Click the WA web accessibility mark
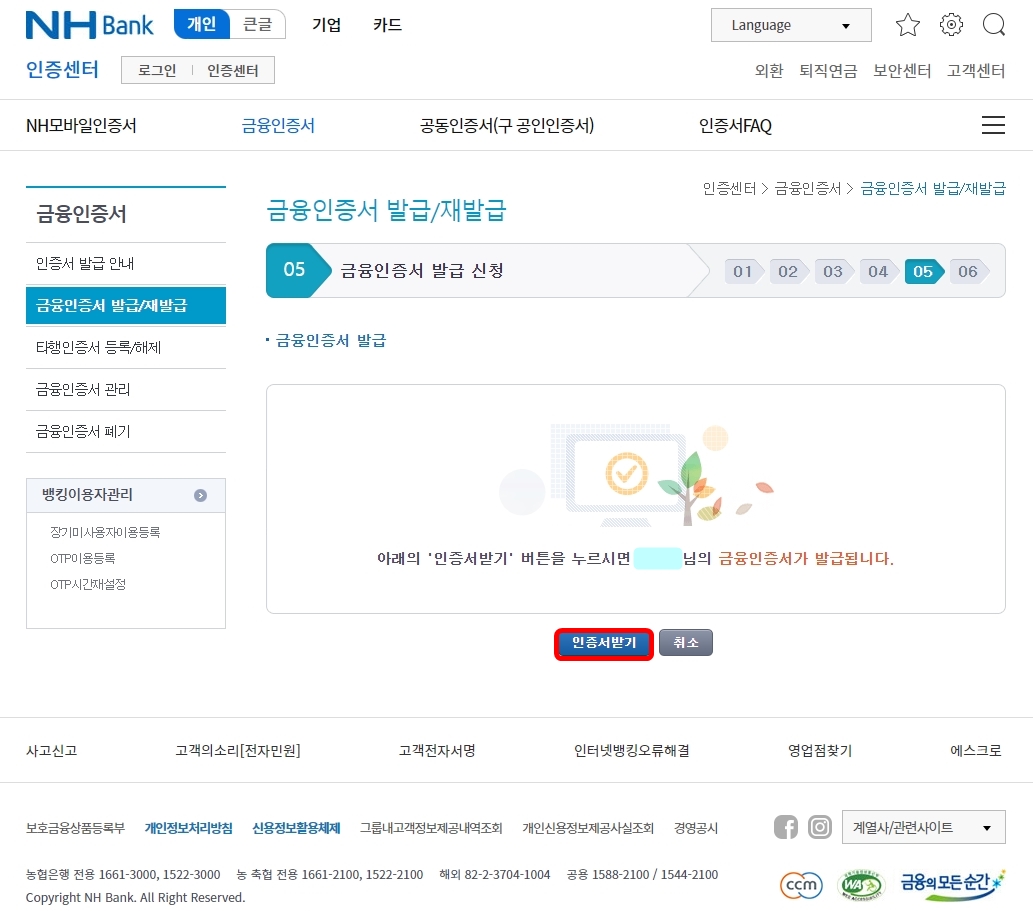The image size is (1033, 911). point(860,885)
